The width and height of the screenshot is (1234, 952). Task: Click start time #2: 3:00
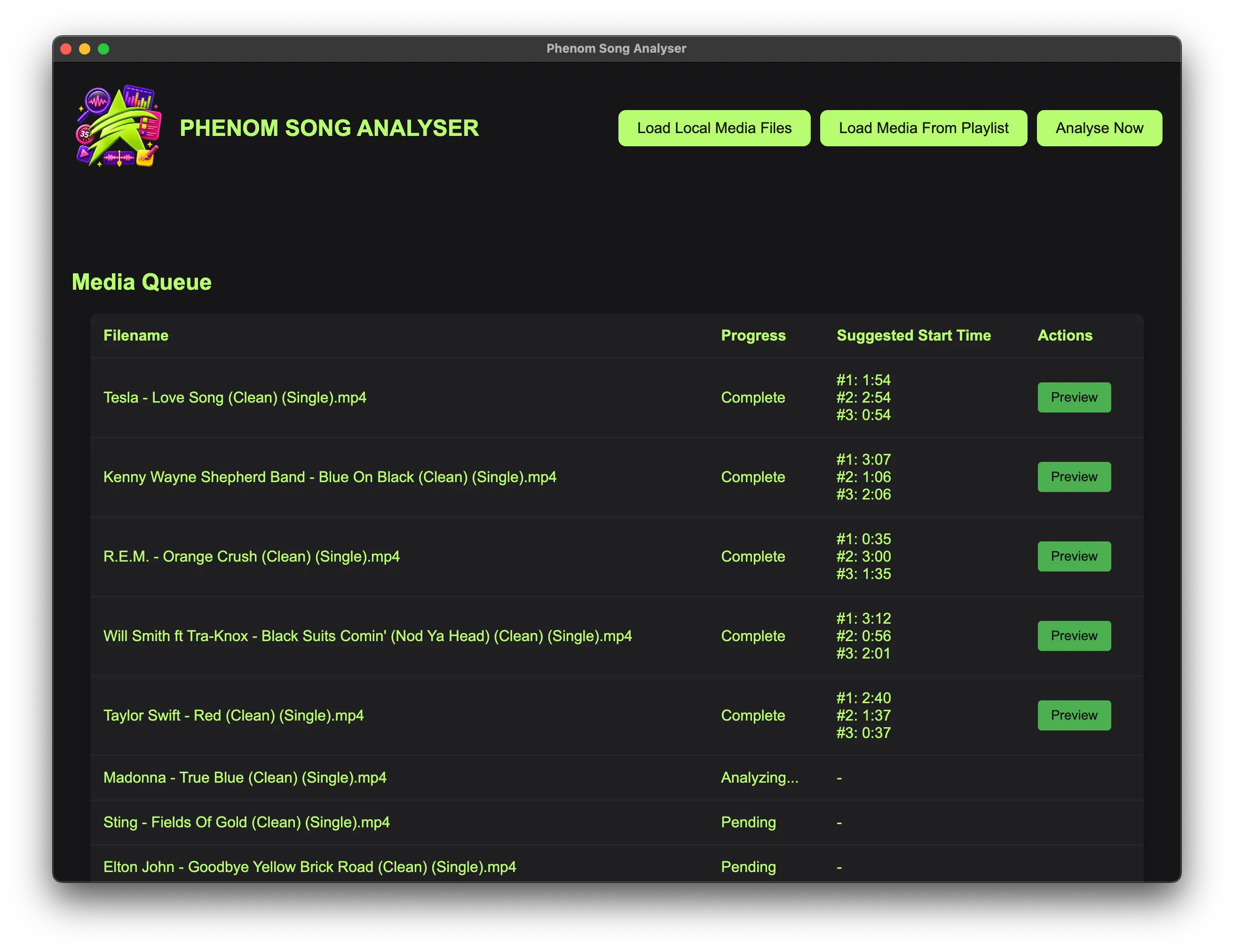[x=863, y=557]
